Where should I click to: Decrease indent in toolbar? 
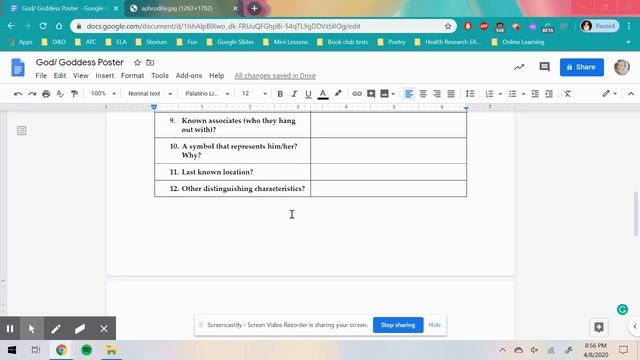click(x=535, y=93)
